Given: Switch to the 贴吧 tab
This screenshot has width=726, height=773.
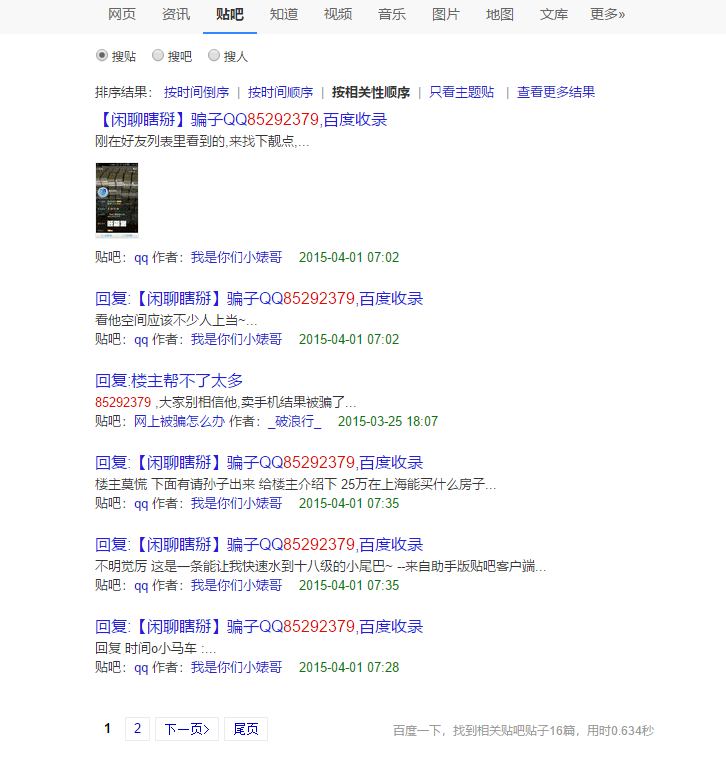Looking at the screenshot, I should [230, 14].
